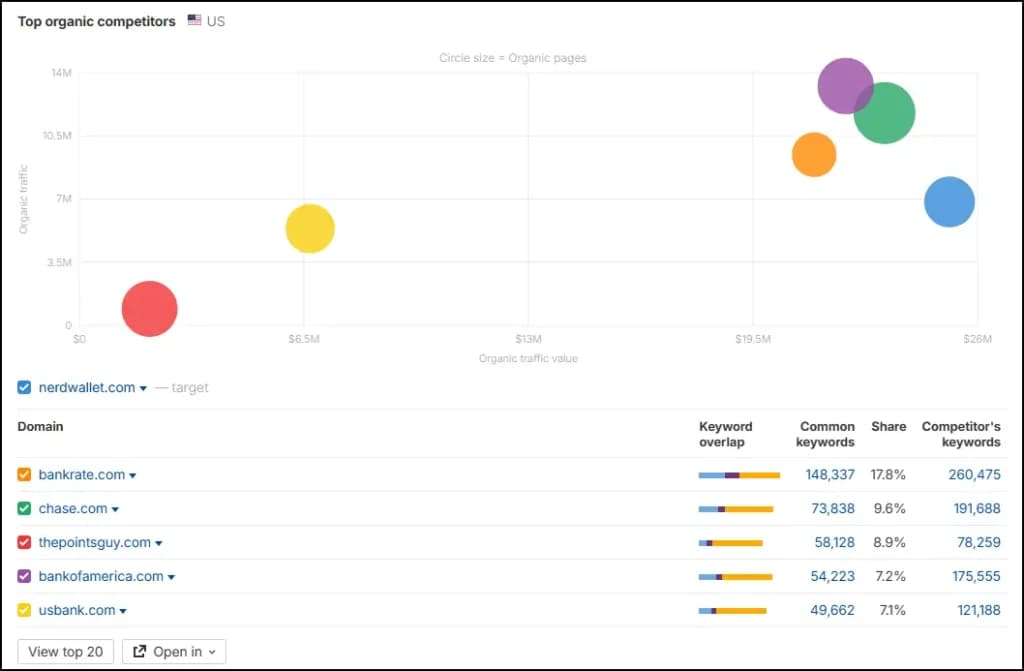
Task: Open competitor's keywords value 121,188
Action: coord(979,610)
